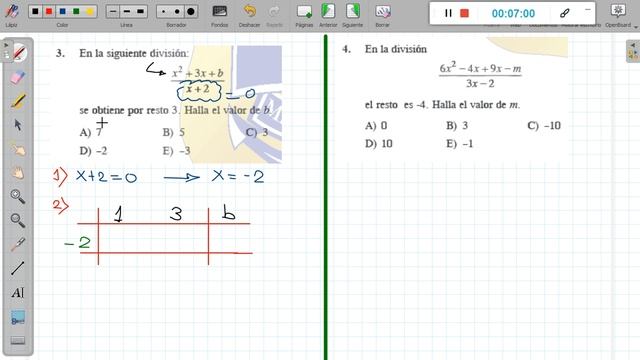Select the text writing tool
The image size is (640, 360).
[x=18, y=293]
